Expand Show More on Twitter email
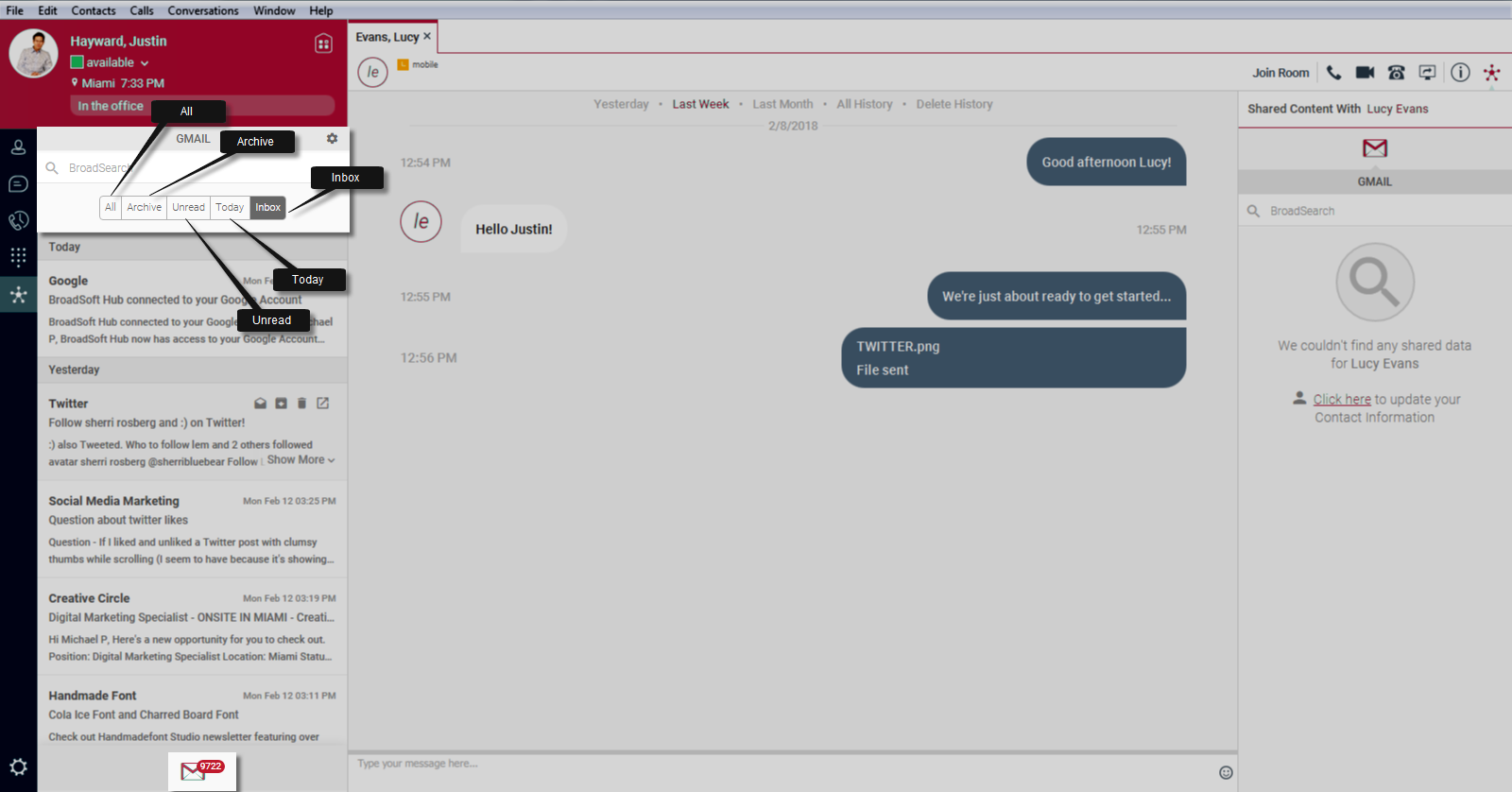 click(x=301, y=460)
